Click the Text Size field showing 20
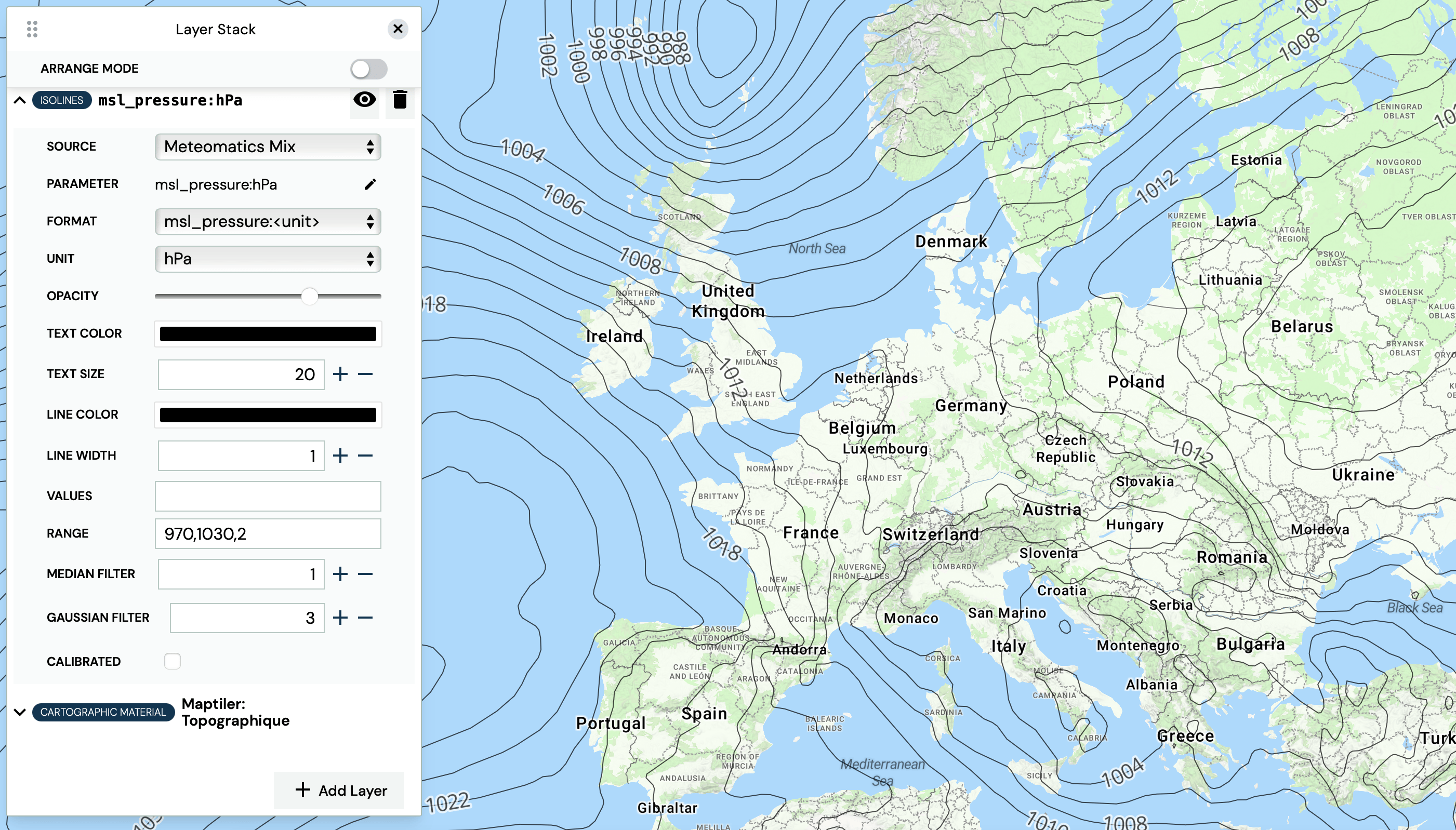This screenshot has width=1456, height=830. (241, 374)
